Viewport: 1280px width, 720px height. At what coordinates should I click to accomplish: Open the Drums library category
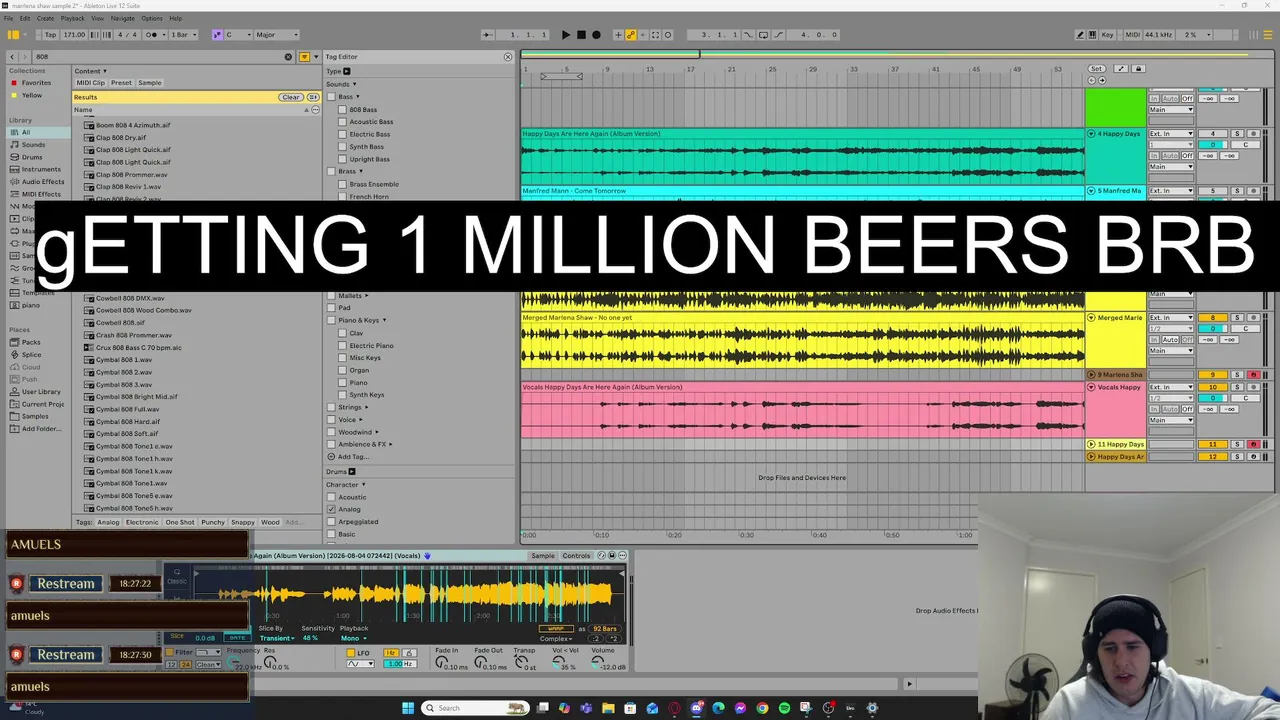(33, 157)
